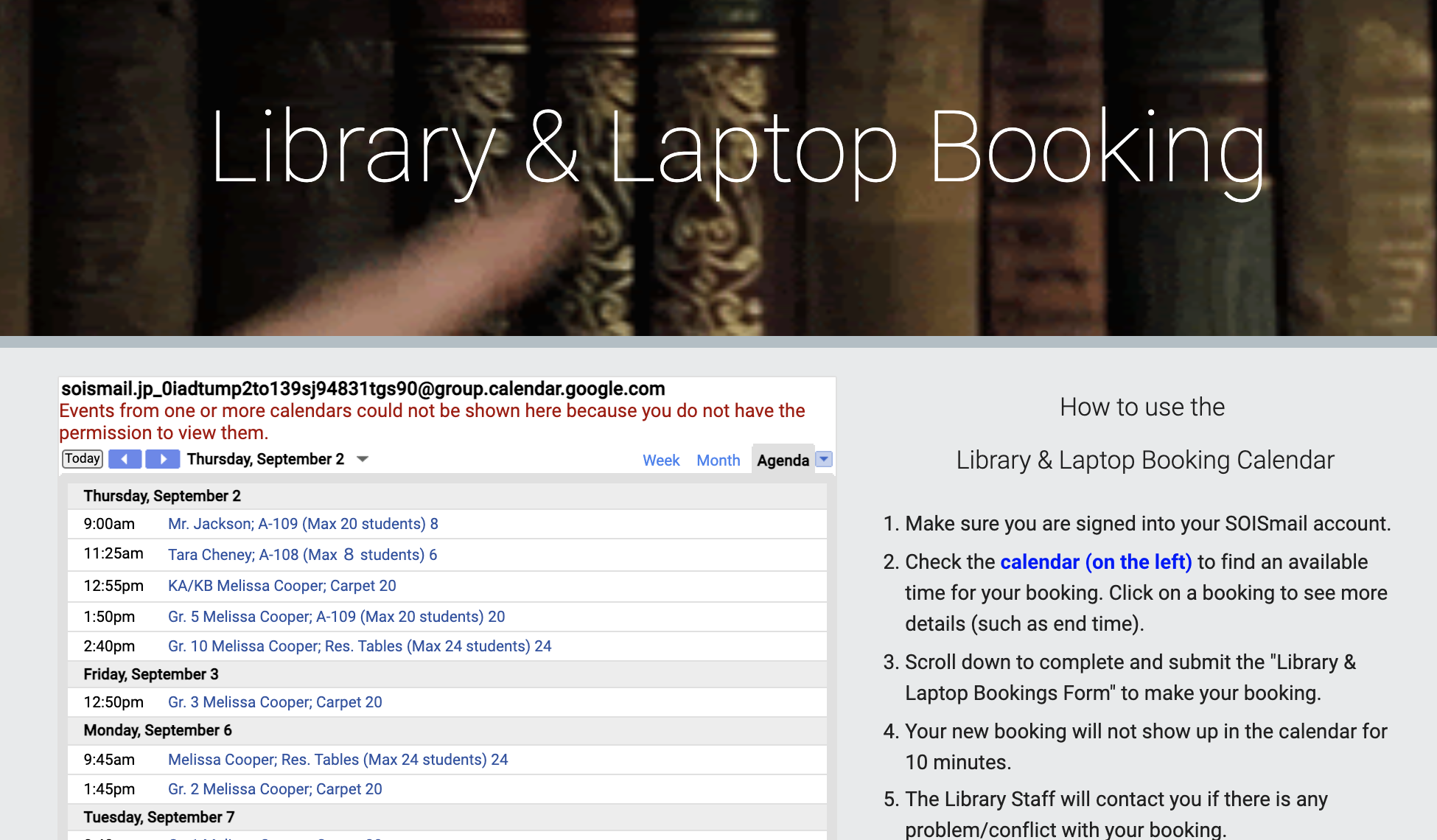Open the calendar (on the left) link

1095,561
